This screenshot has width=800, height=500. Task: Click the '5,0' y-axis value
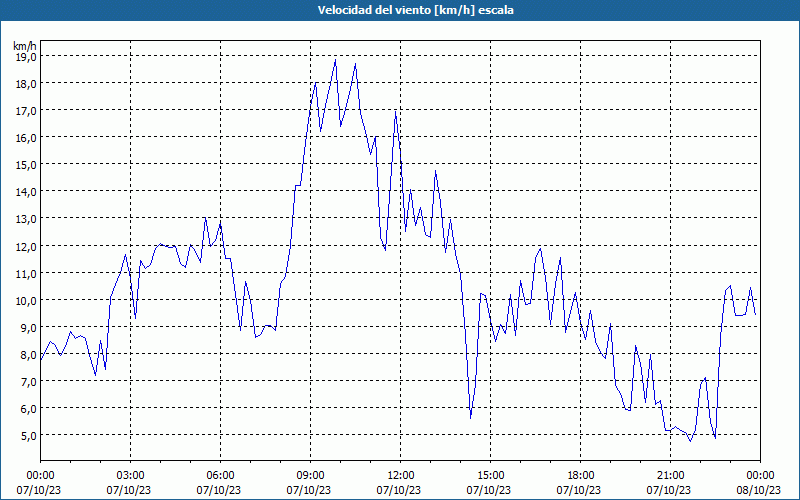(x=29, y=436)
